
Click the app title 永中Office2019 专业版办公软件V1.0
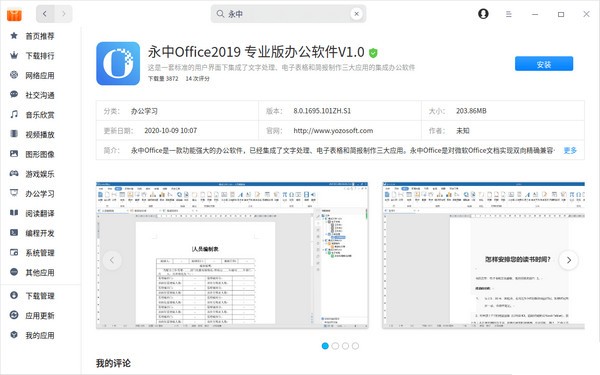pyautogui.click(x=256, y=52)
